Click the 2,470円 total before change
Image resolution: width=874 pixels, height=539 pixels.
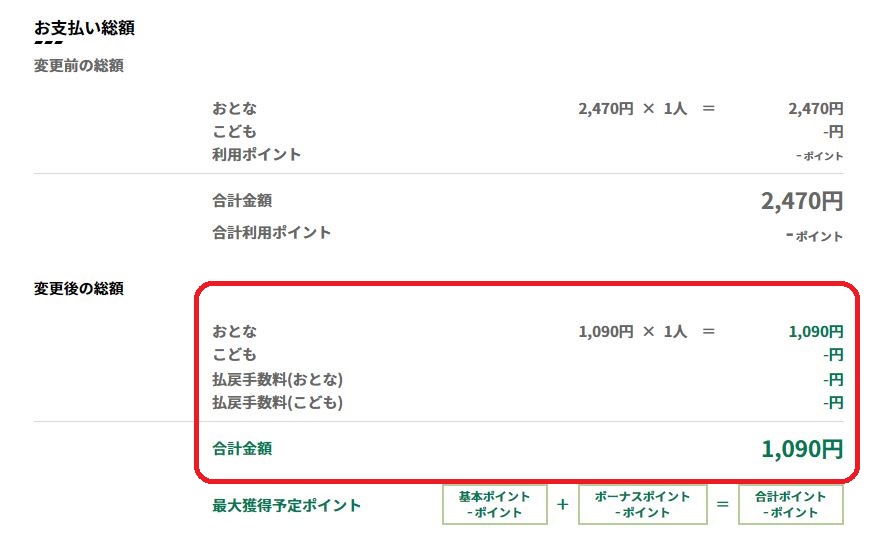[802, 201]
